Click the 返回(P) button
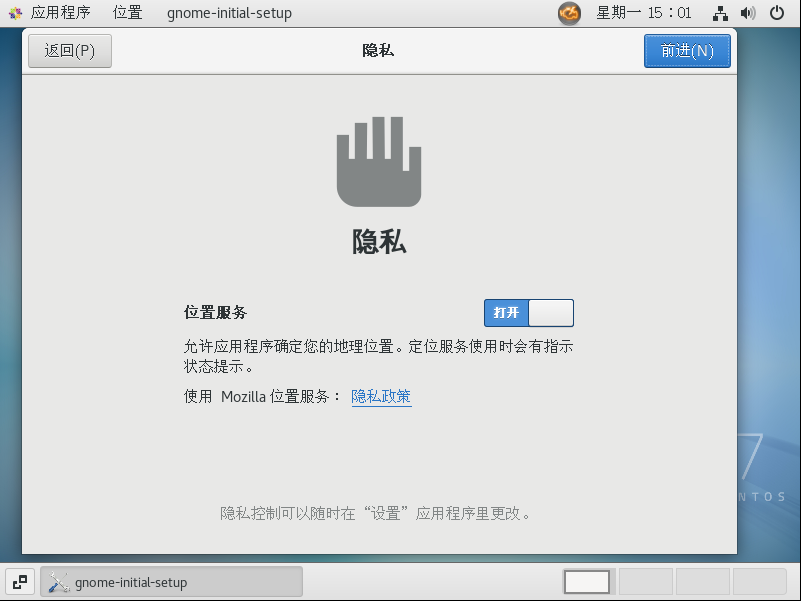The image size is (801, 601). [x=69, y=51]
